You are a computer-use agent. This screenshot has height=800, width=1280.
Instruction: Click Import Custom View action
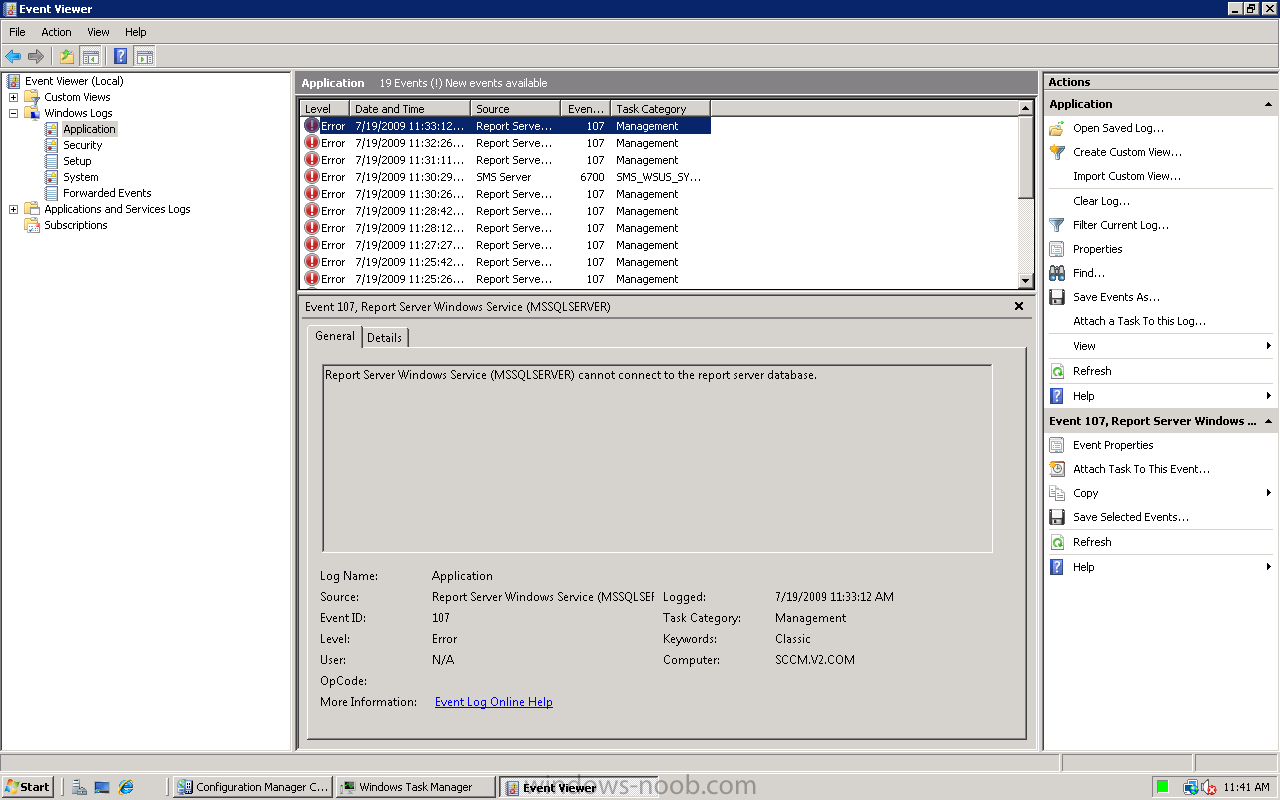pyautogui.click(x=1127, y=176)
